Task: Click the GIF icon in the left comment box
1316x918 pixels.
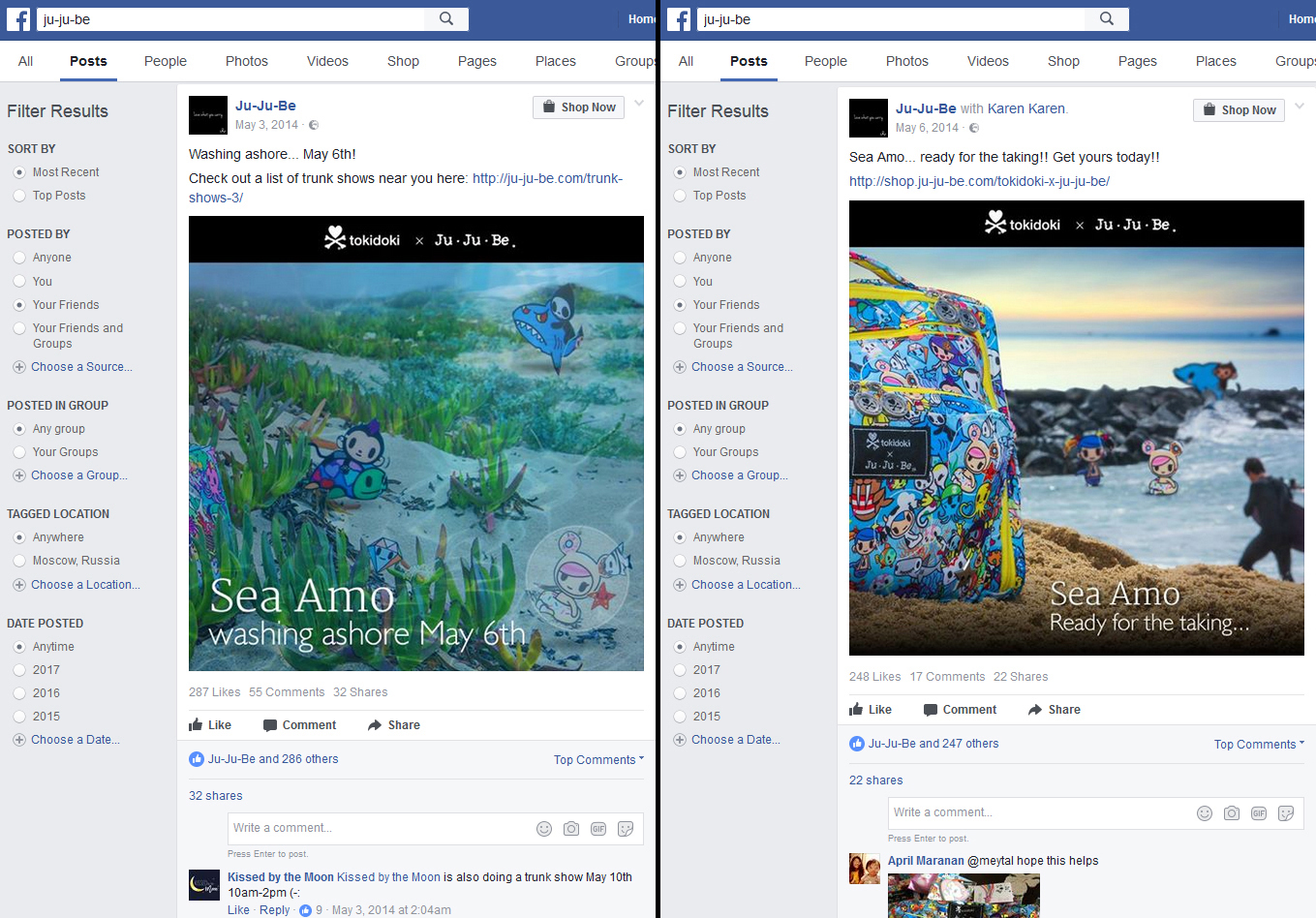Action: click(x=598, y=829)
